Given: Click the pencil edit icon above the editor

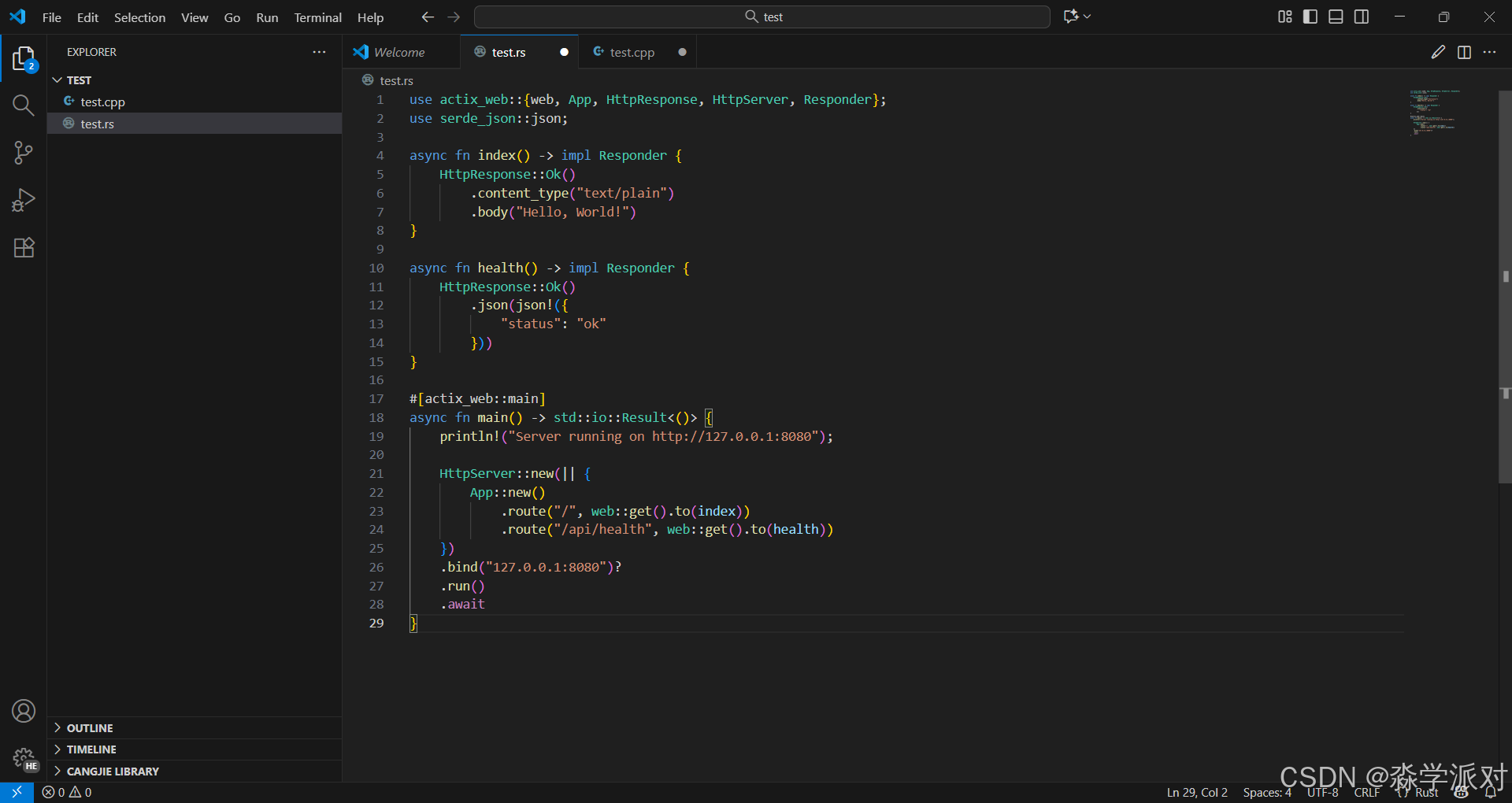Looking at the screenshot, I should [x=1438, y=52].
